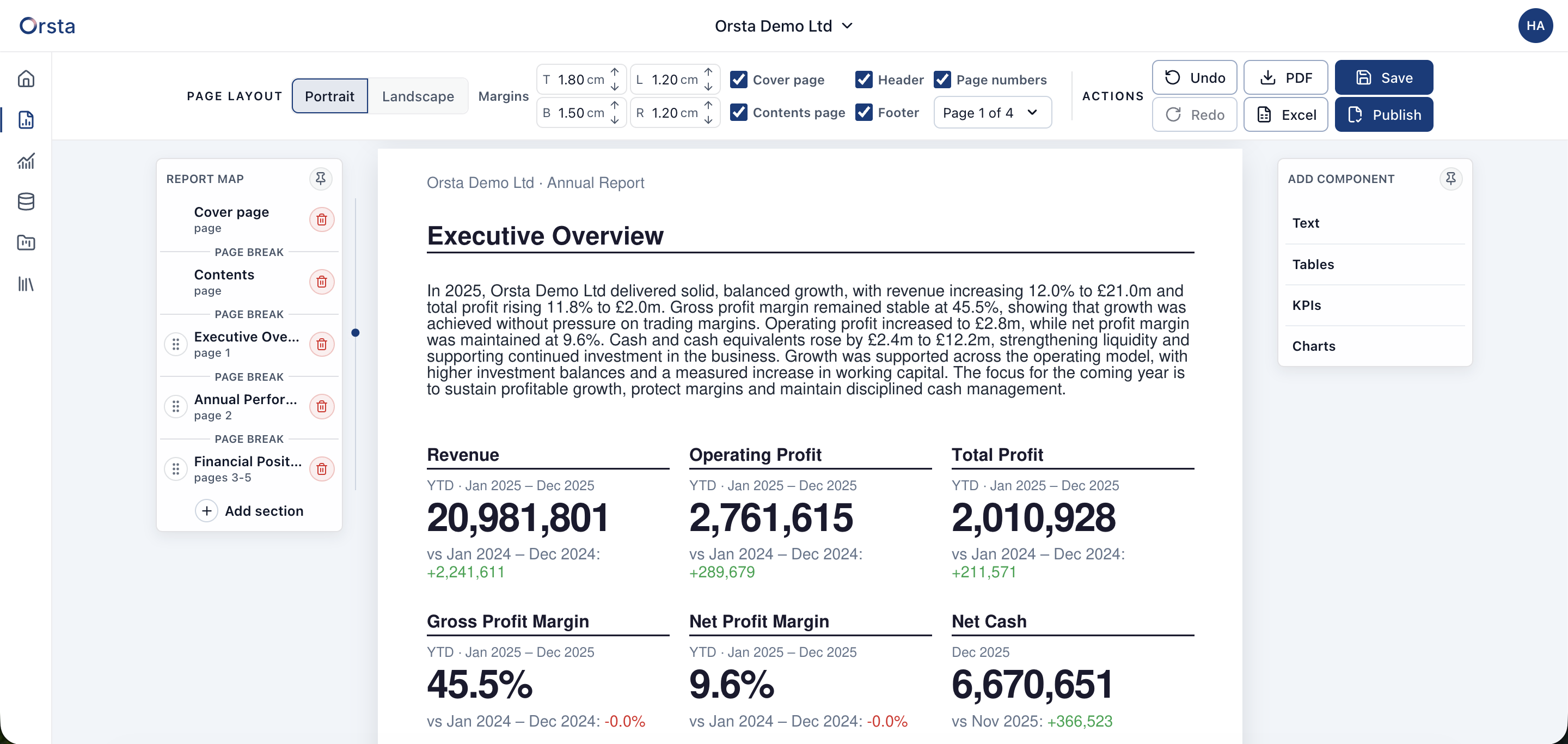Click the Undo button
This screenshot has height=744, width=1568.
[1195, 77]
